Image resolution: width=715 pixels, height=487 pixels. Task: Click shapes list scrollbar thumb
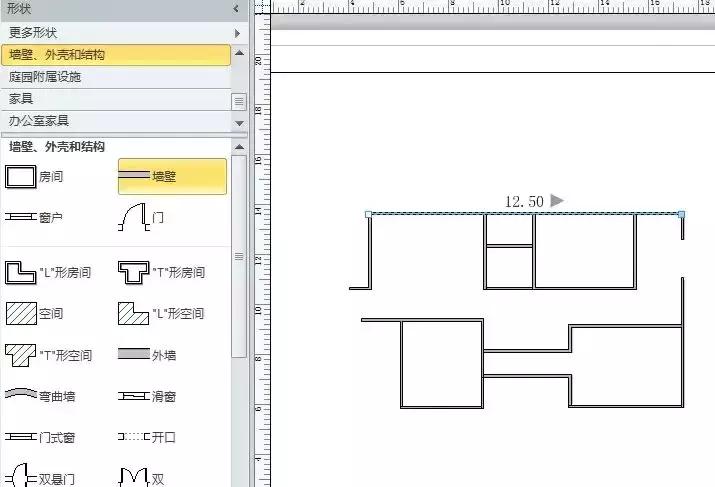tap(239, 256)
